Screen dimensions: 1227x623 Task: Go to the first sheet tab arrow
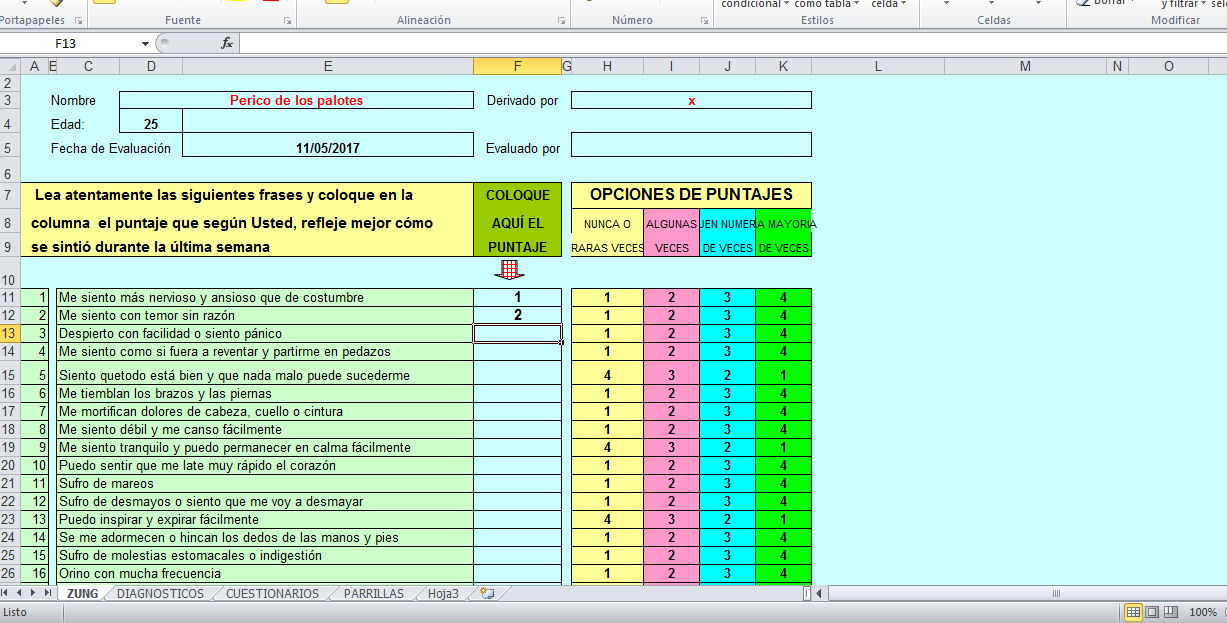point(7,593)
